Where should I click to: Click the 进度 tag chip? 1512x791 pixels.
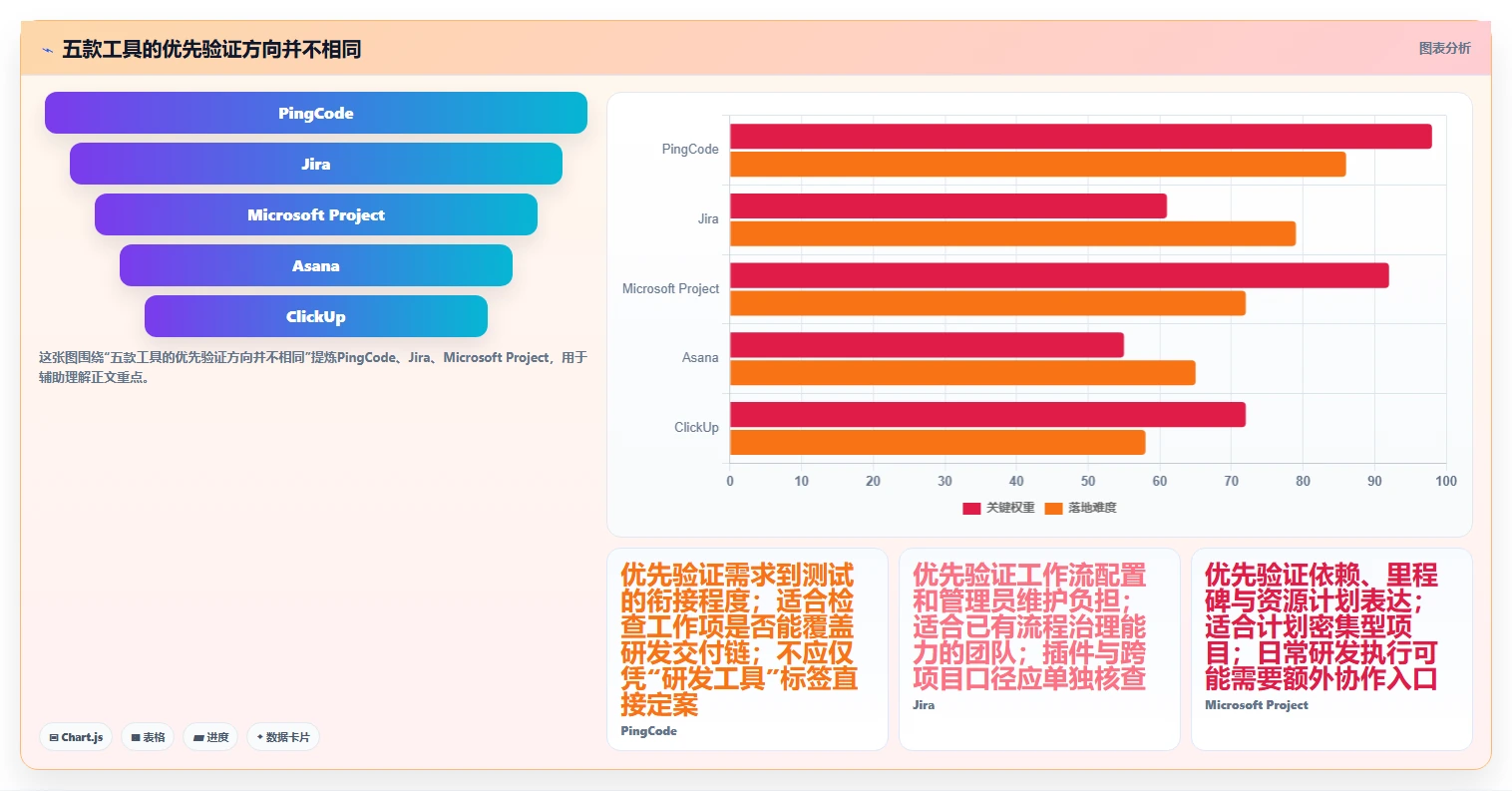[x=210, y=737]
